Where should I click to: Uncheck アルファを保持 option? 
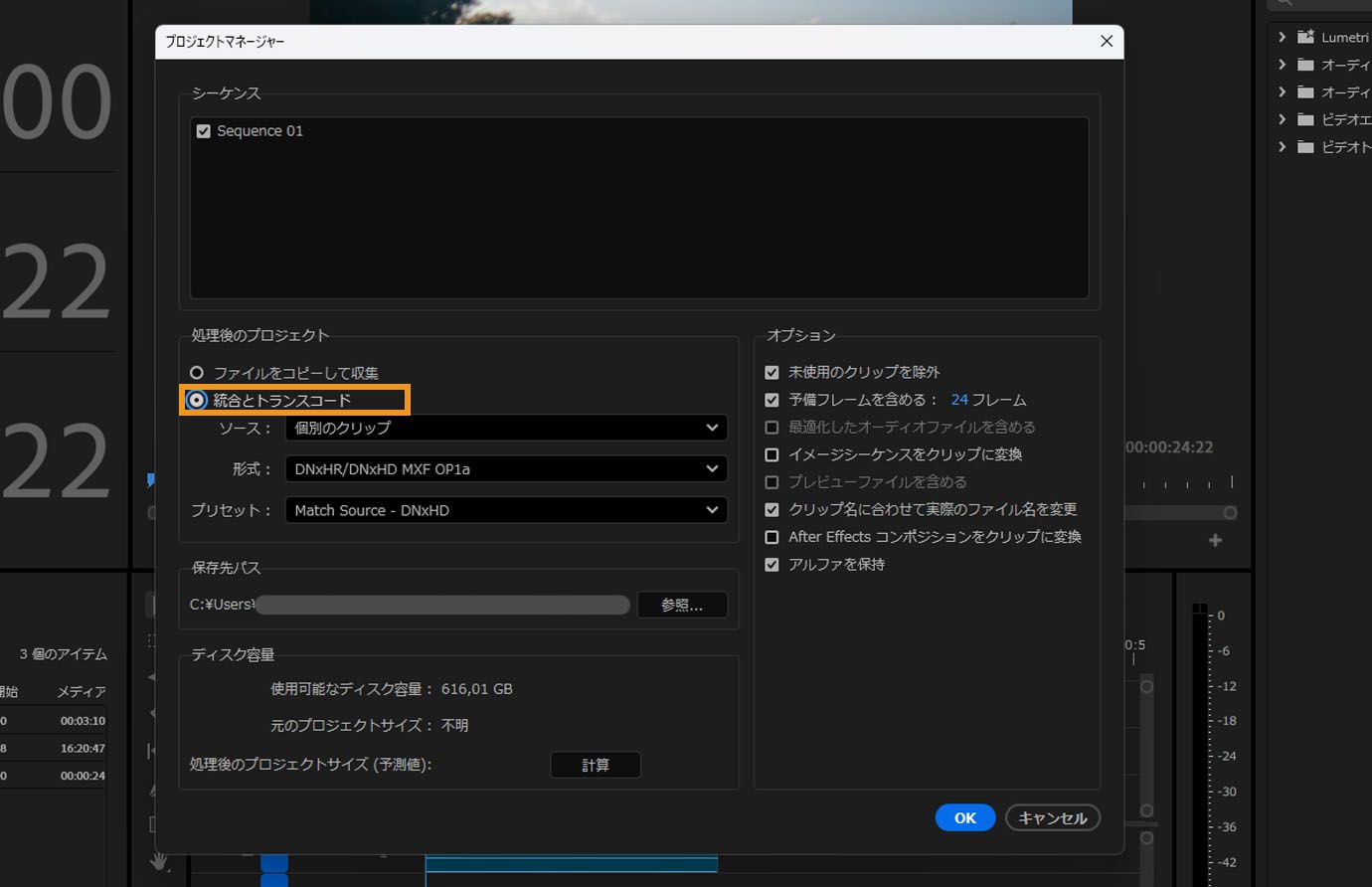click(x=772, y=565)
